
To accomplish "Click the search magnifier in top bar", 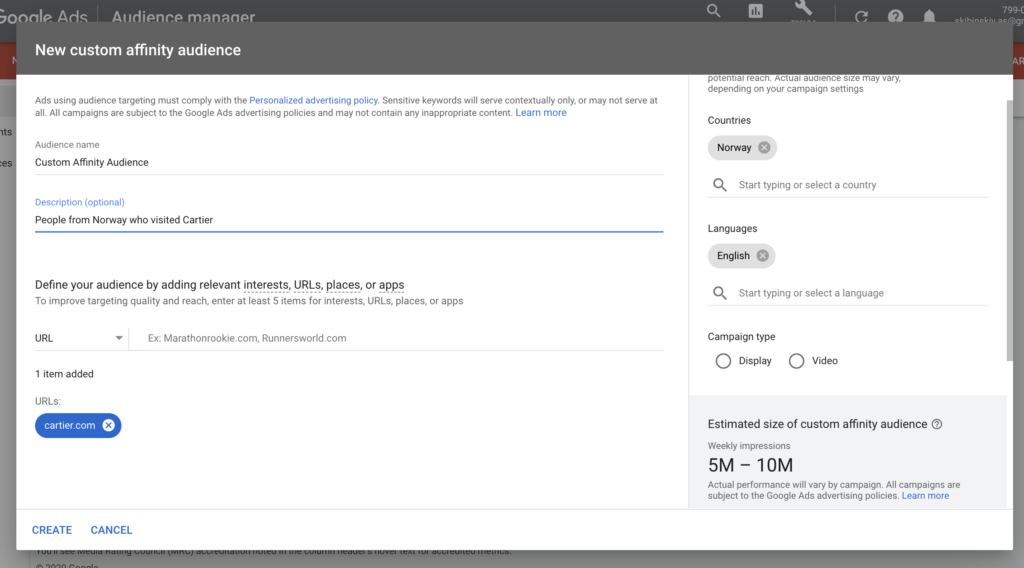I will click(713, 10).
